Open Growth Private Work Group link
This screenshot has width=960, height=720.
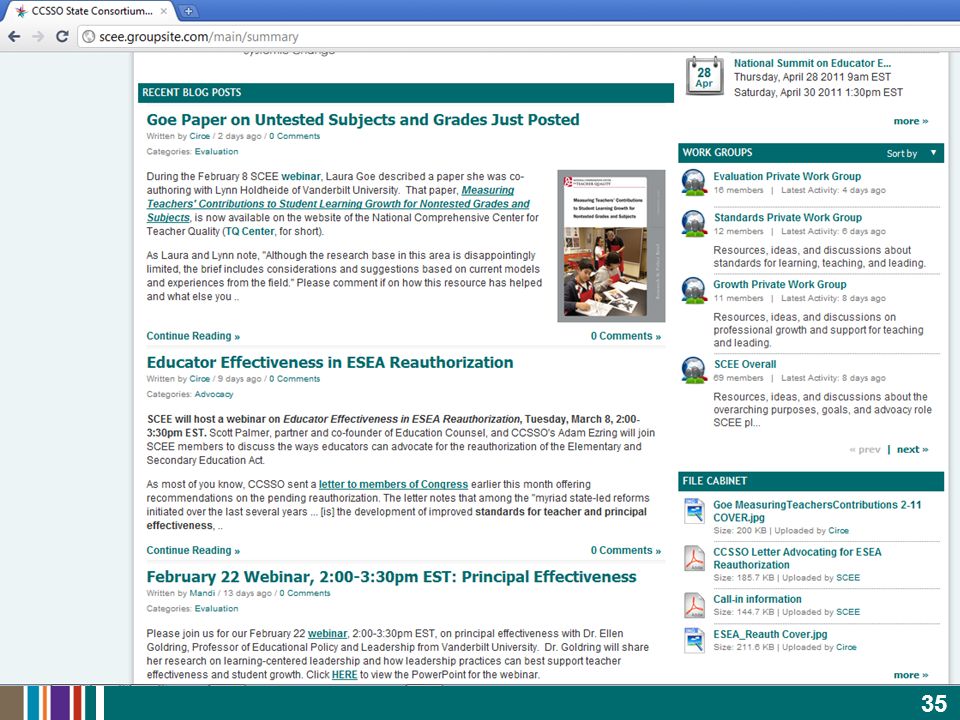pyautogui.click(x=779, y=284)
